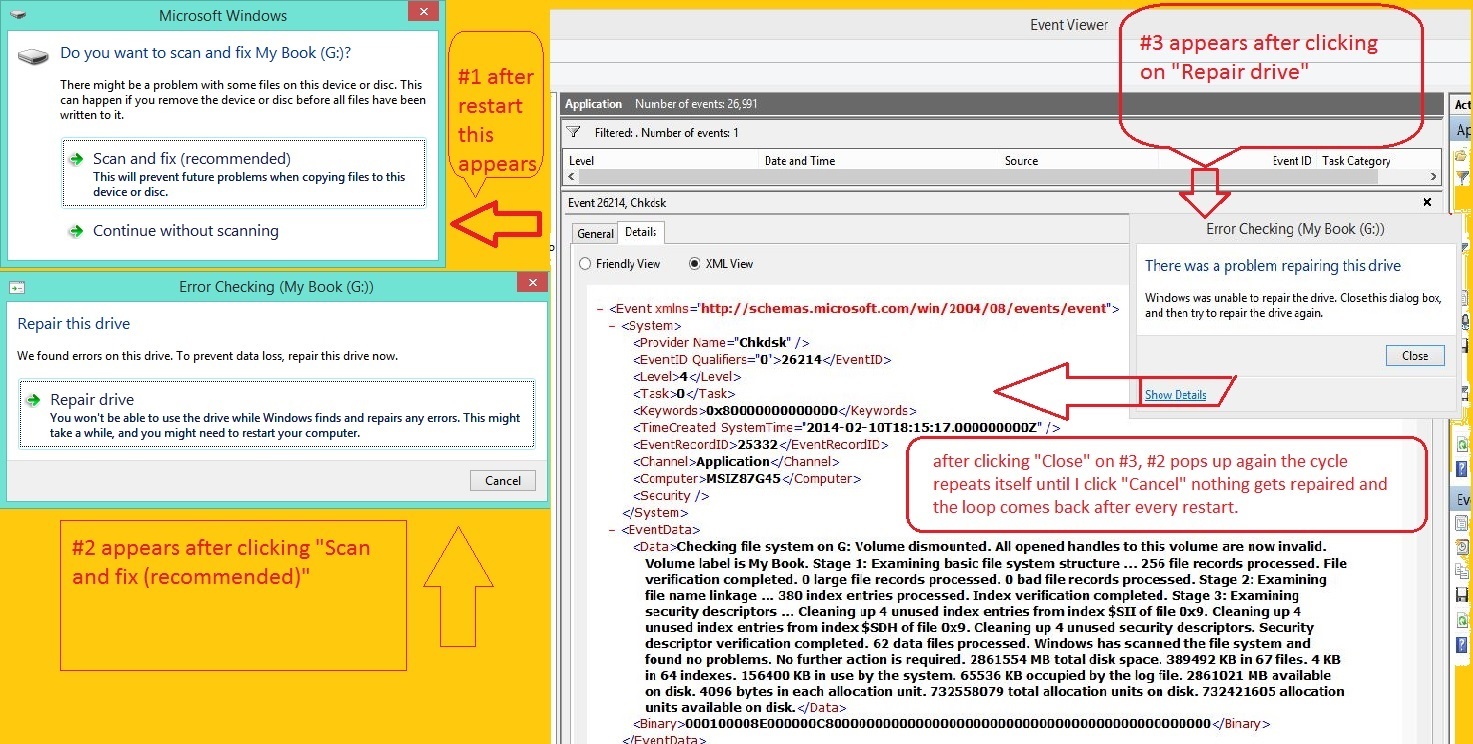Viewport: 1473px width, 744px height.
Task: Switch to the Details tab
Action: coord(640,232)
